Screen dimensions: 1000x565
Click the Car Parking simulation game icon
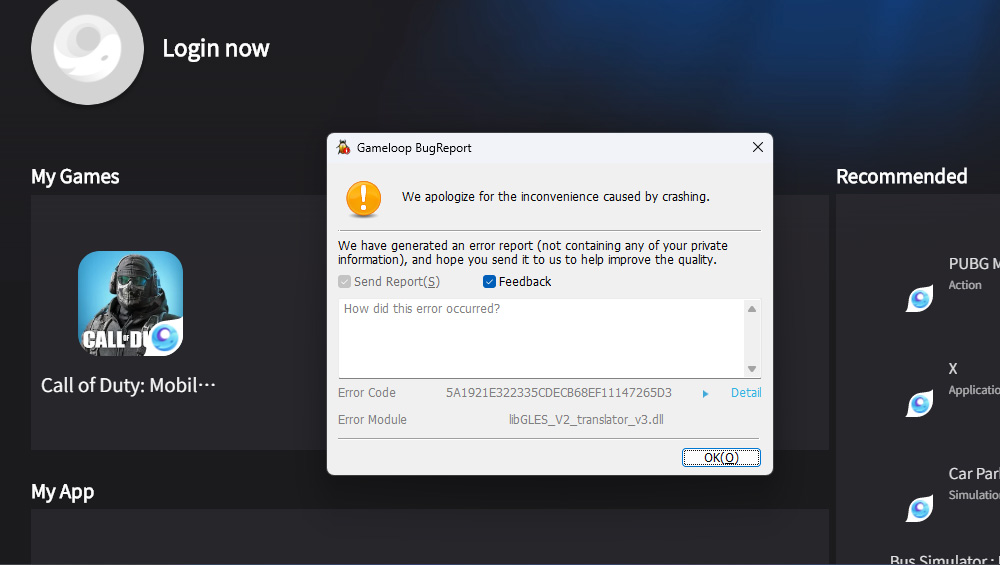[920, 508]
